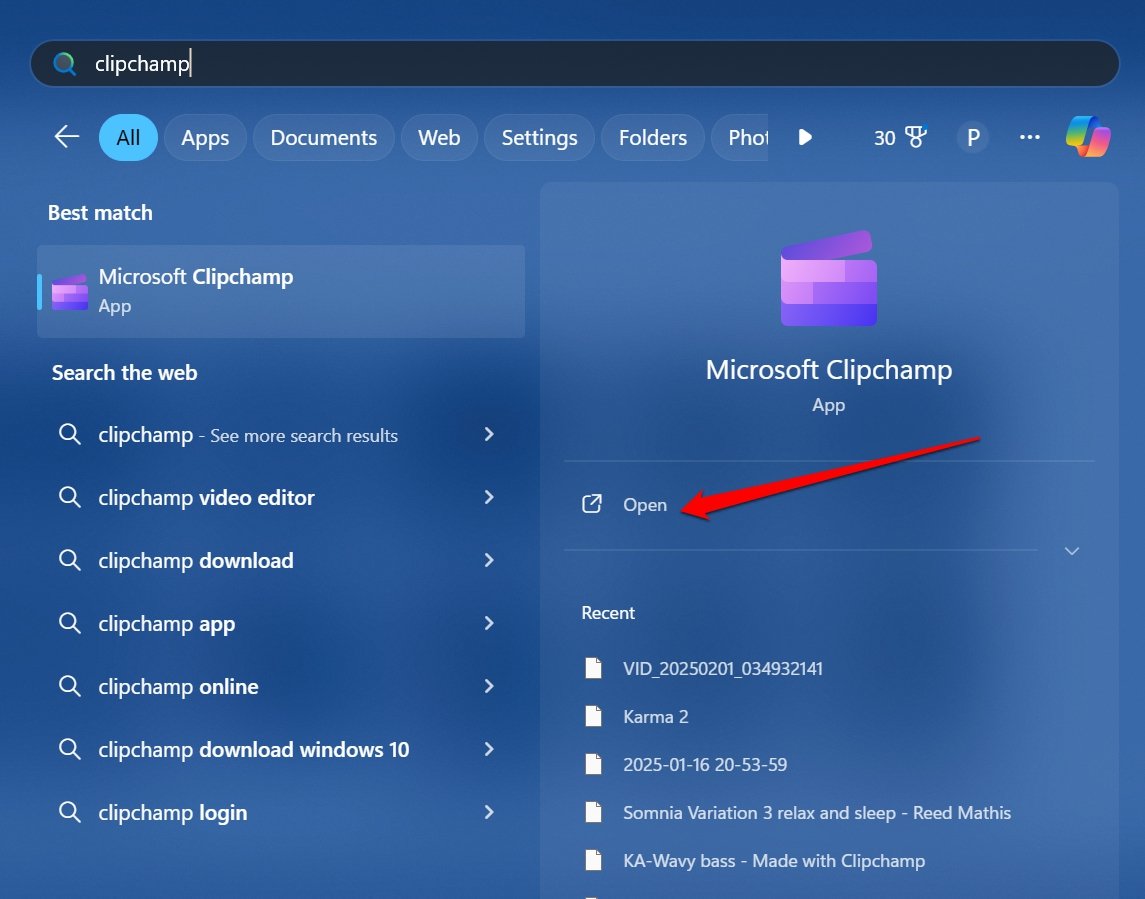Expand arrow for clipchamp video editor

489,497
